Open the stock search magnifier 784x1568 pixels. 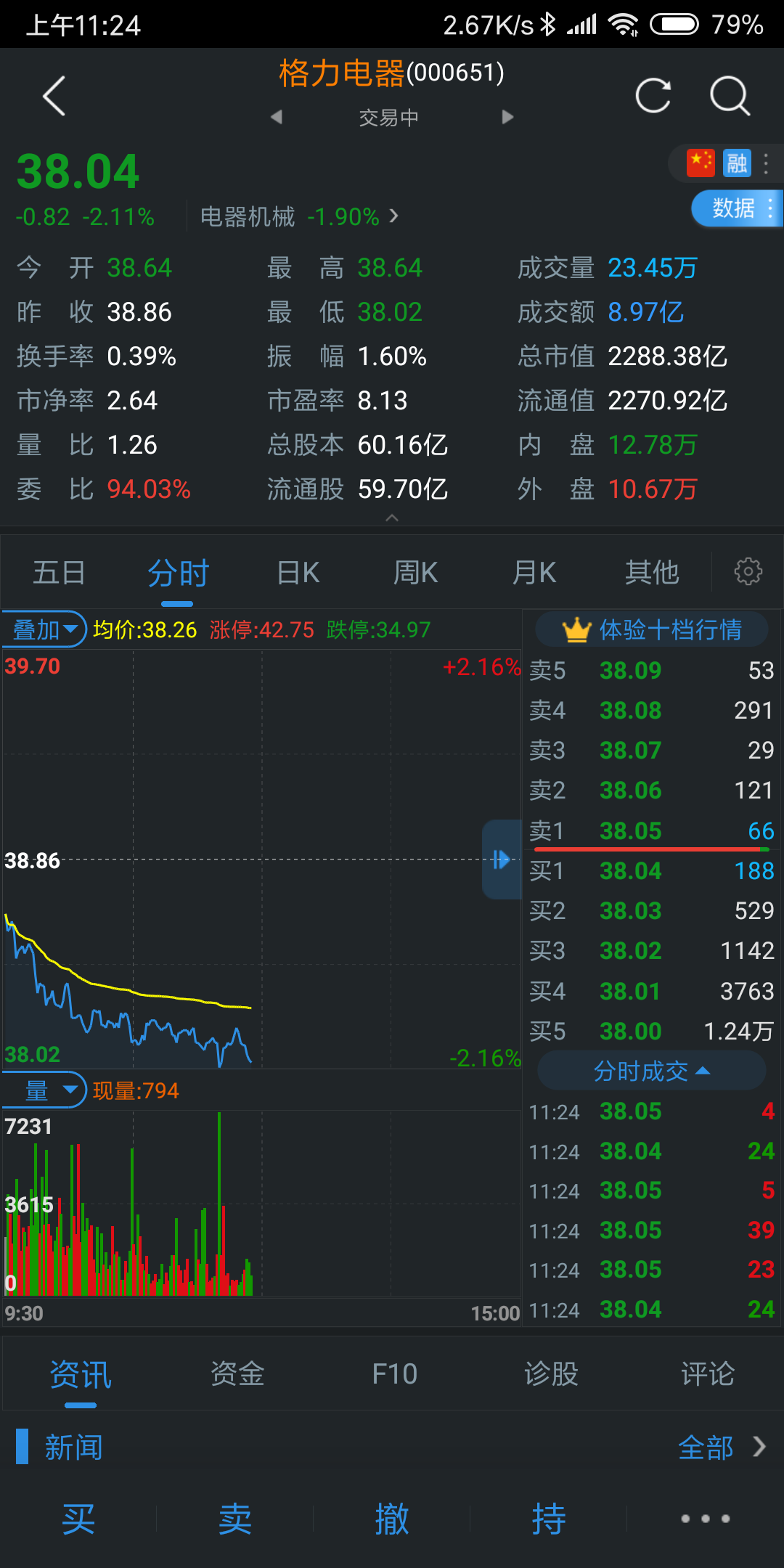(730, 96)
